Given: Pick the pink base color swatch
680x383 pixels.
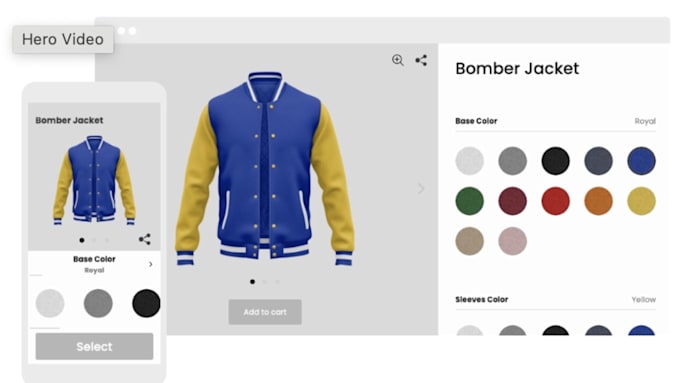Looking at the screenshot, I should pos(513,241).
